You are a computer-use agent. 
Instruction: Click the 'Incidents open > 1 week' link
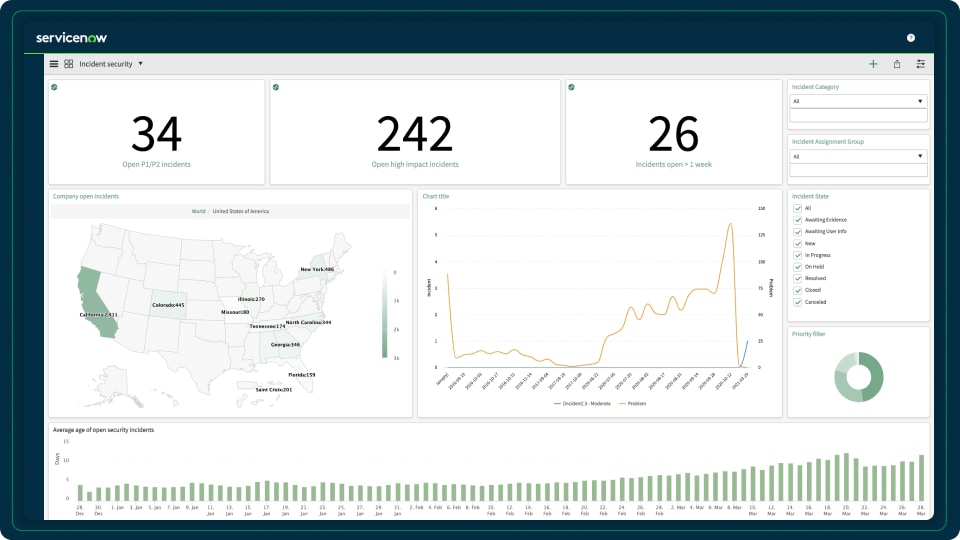coord(673,164)
